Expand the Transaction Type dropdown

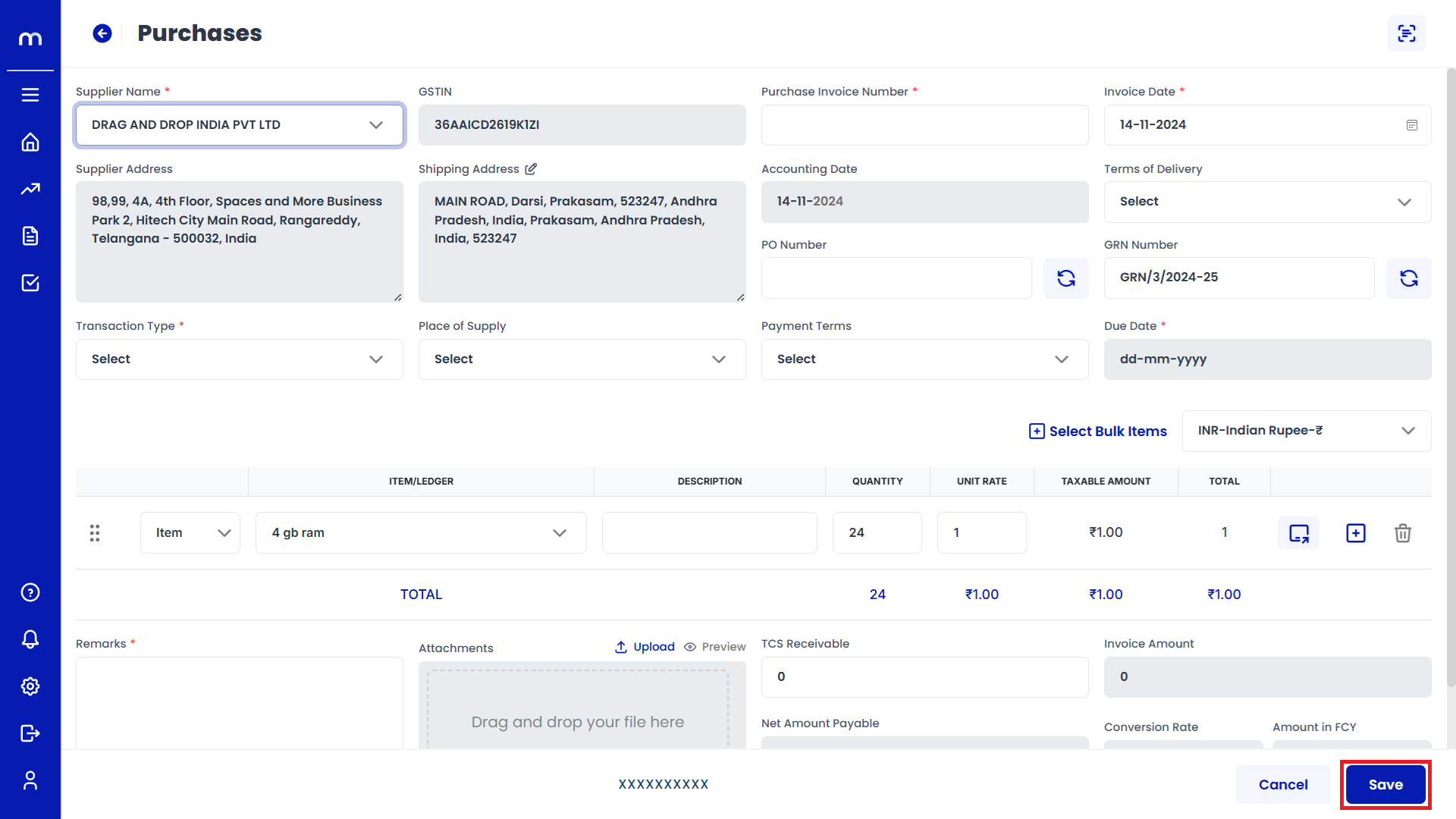(x=240, y=359)
